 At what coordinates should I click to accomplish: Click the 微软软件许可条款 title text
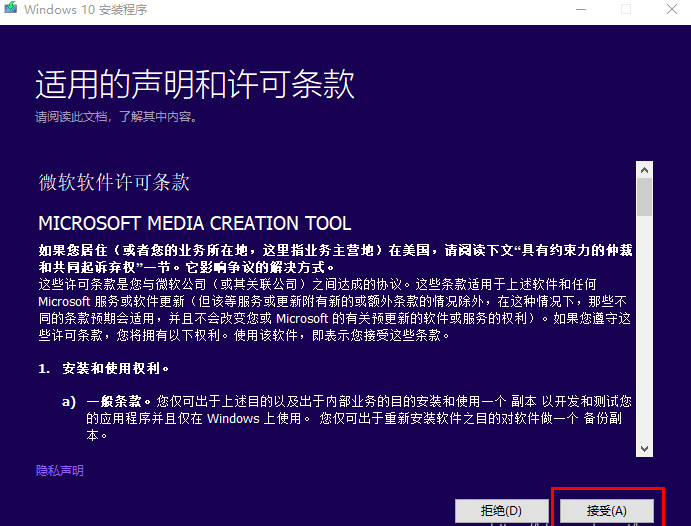114,182
